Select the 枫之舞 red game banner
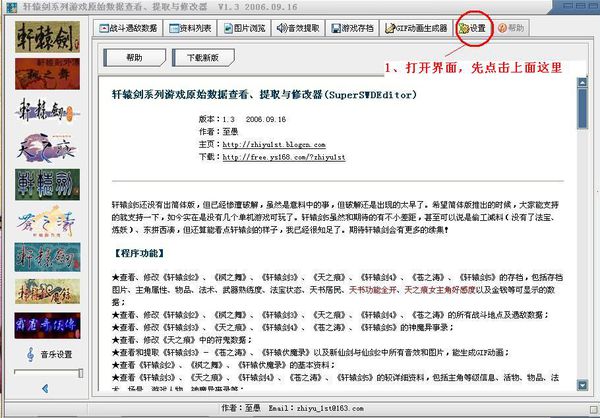 [x=47, y=74]
